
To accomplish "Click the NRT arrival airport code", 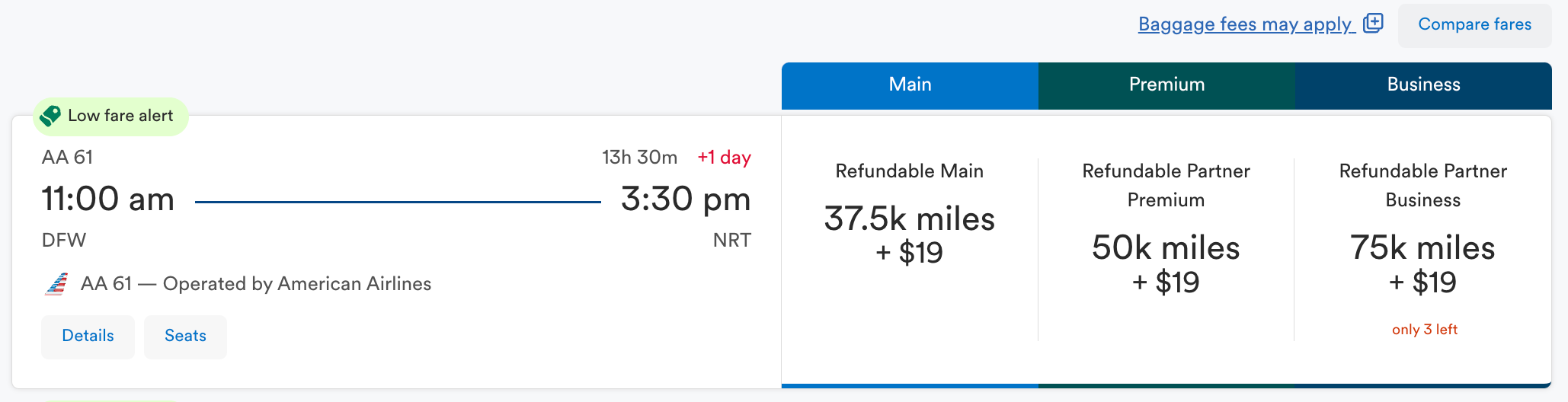I will point(731,241).
